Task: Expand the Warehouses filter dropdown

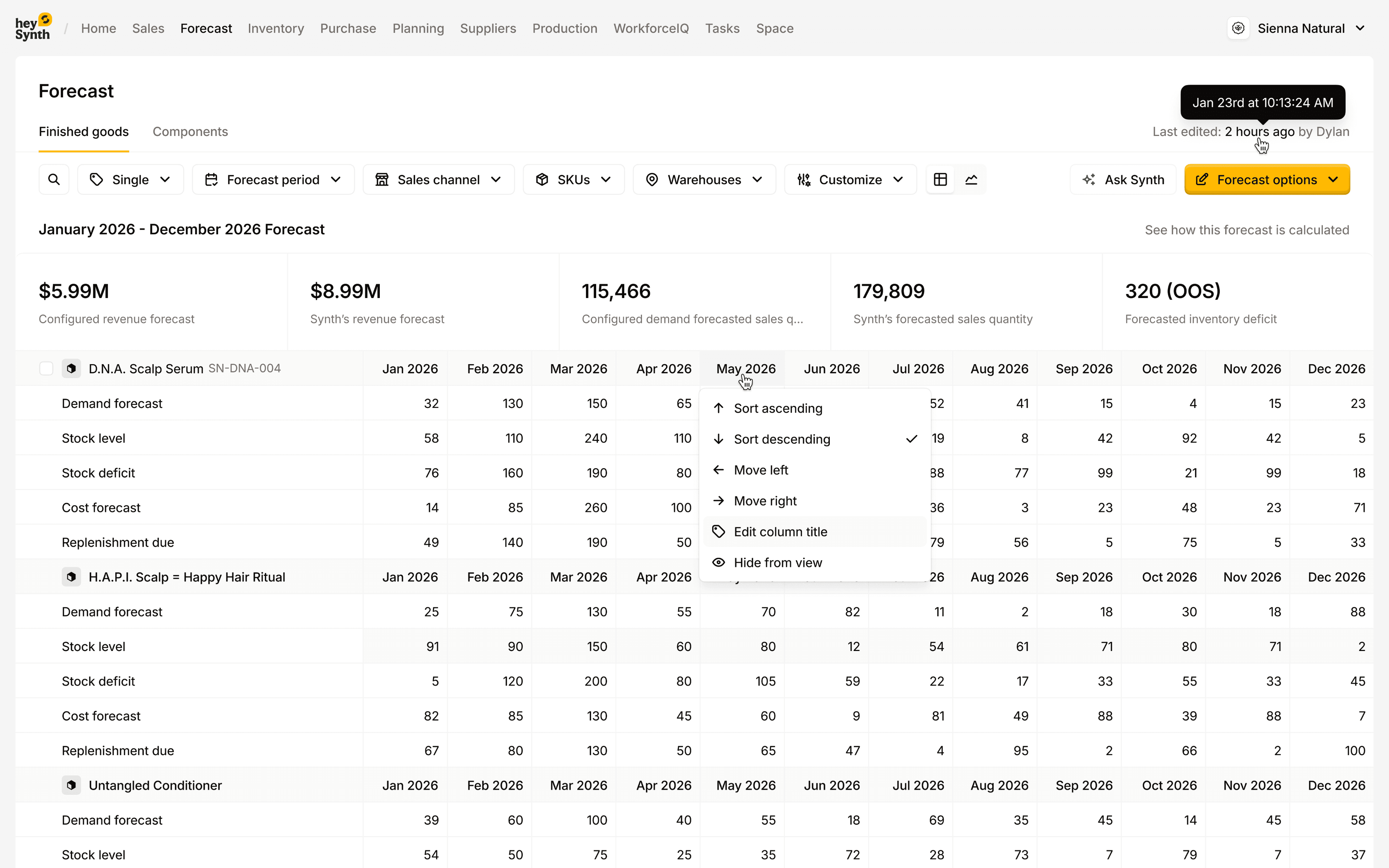Action: pyautogui.click(x=704, y=180)
